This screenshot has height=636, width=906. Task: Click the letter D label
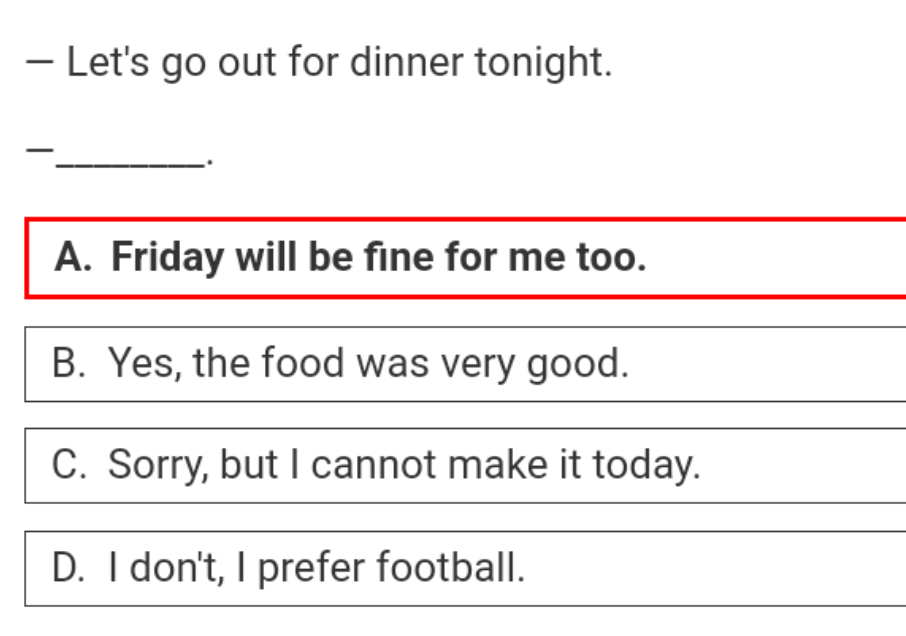(70, 569)
